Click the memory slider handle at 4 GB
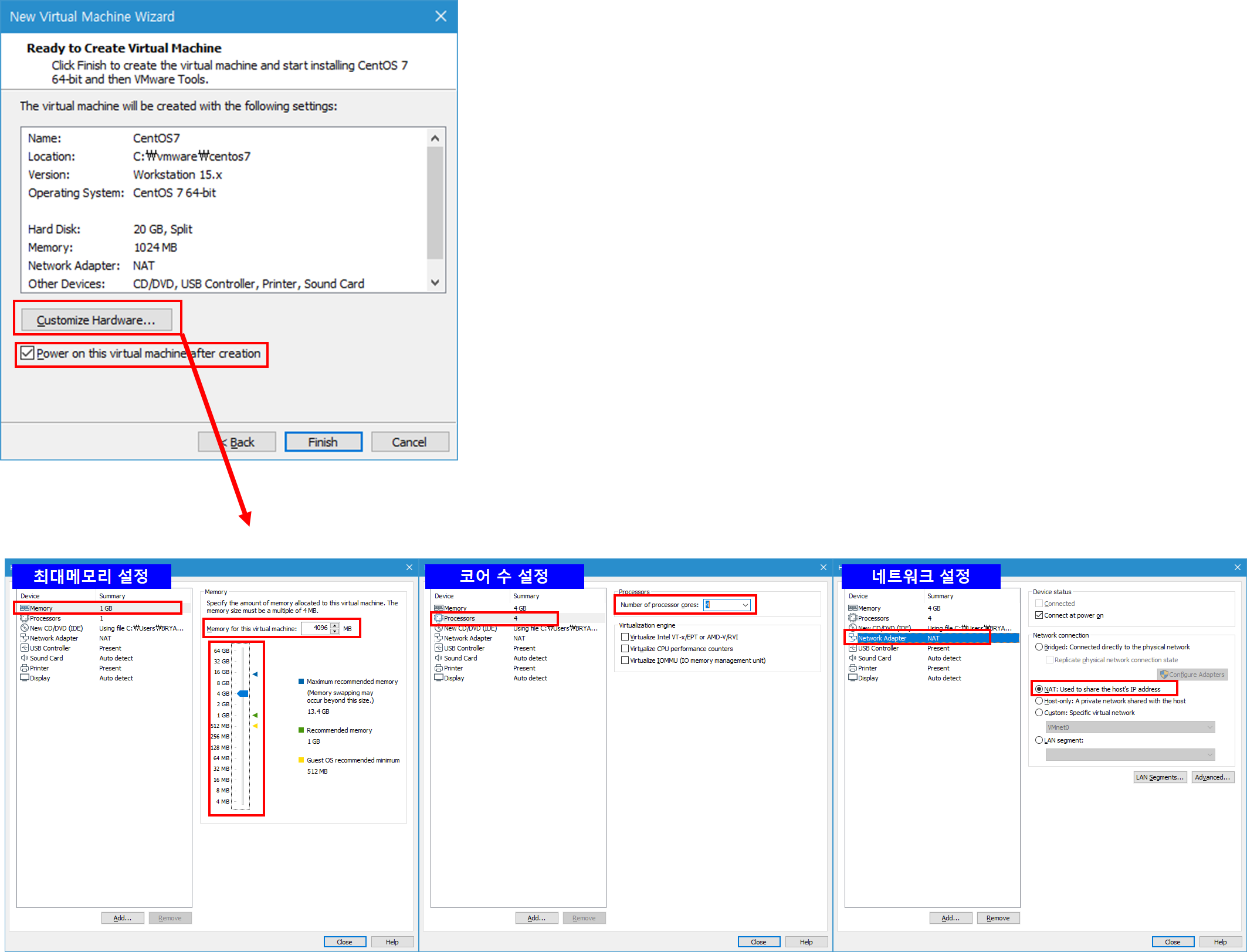 (x=243, y=693)
